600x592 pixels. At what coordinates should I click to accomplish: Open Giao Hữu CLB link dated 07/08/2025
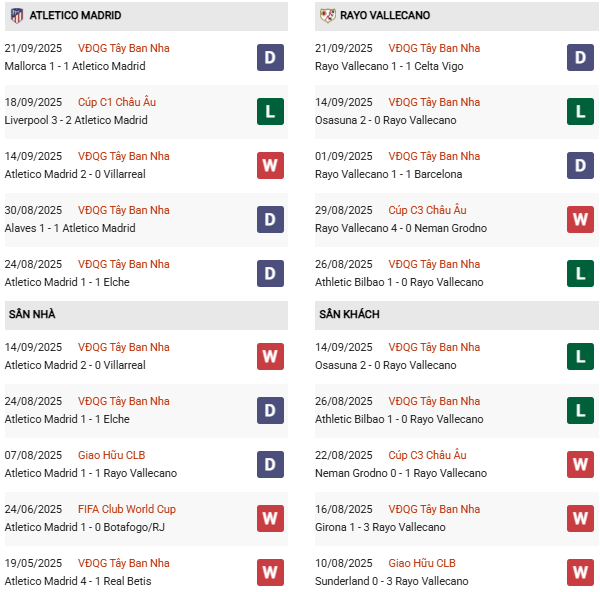[112, 455]
